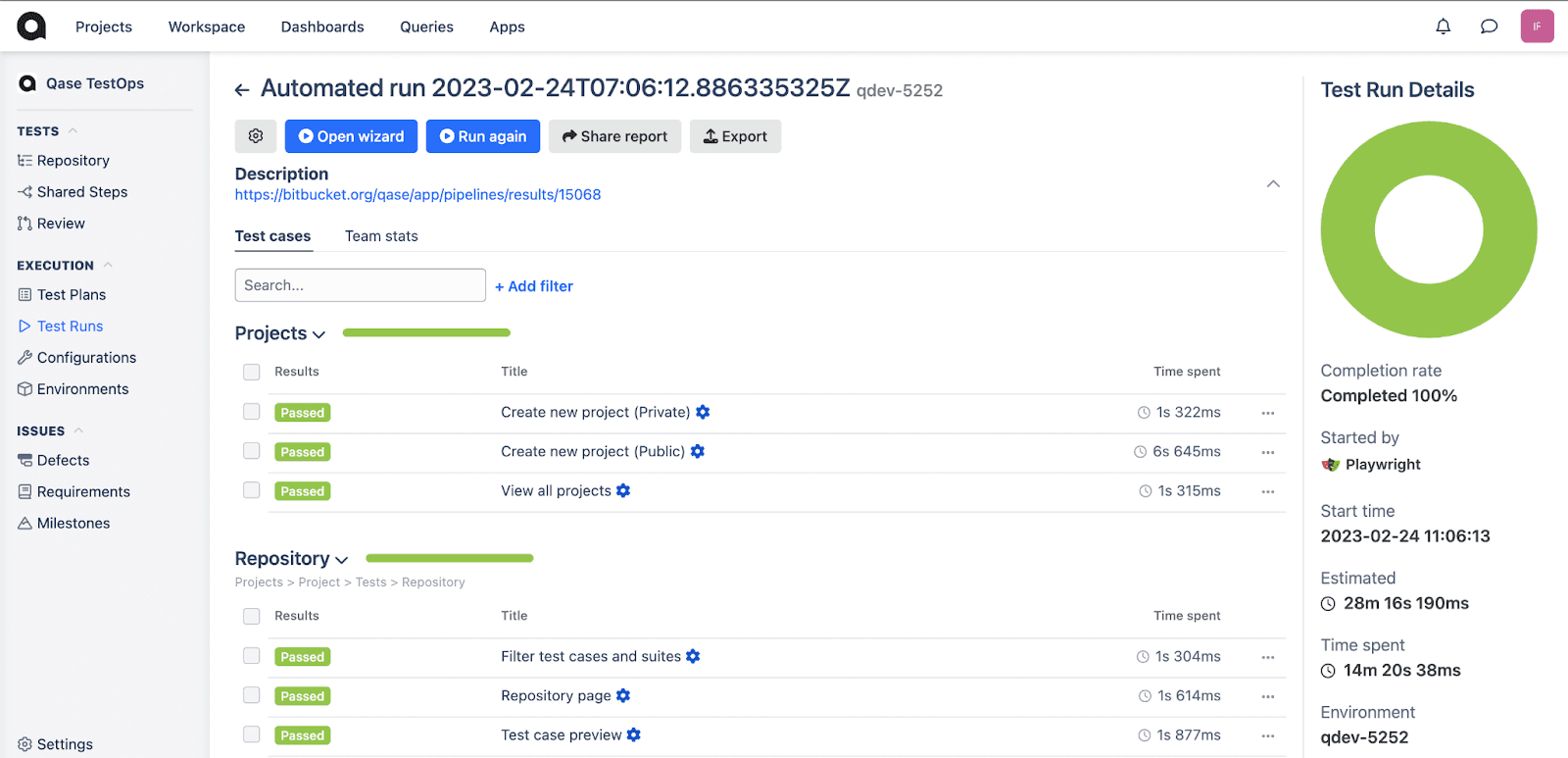This screenshot has width=1568, height=758.
Task: Open user avatar in top right
Action: click(x=1537, y=26)
